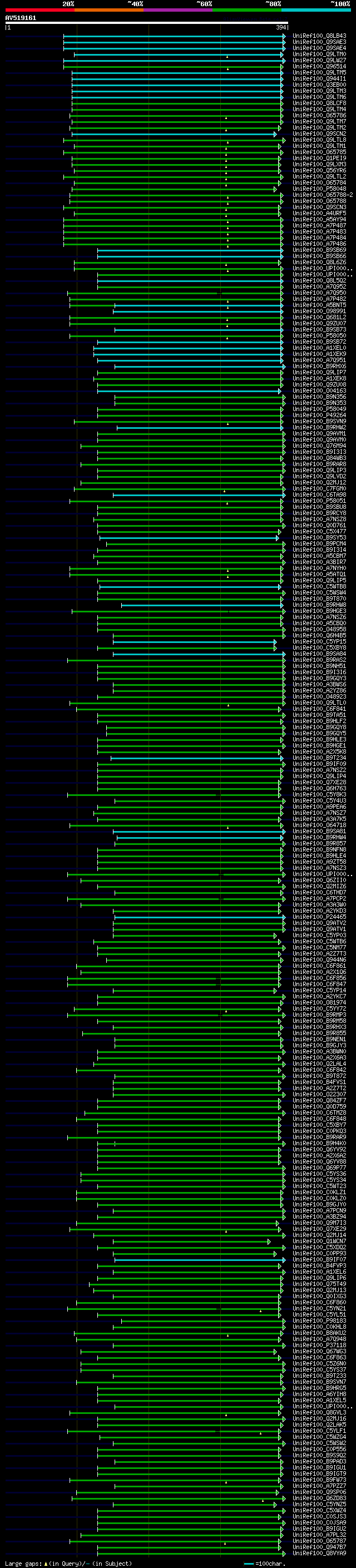Select the UniRef100_Q2MJ12 entry

click(x=319, y=483)
